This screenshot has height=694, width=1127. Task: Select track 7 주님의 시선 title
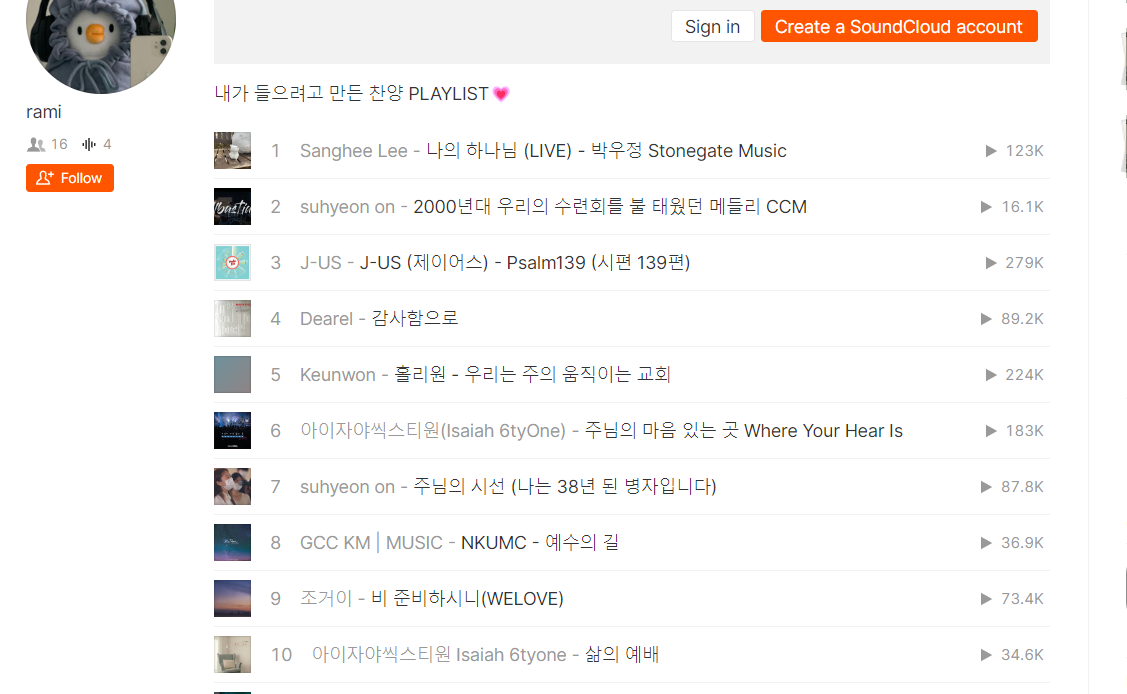tap(565, 487)
